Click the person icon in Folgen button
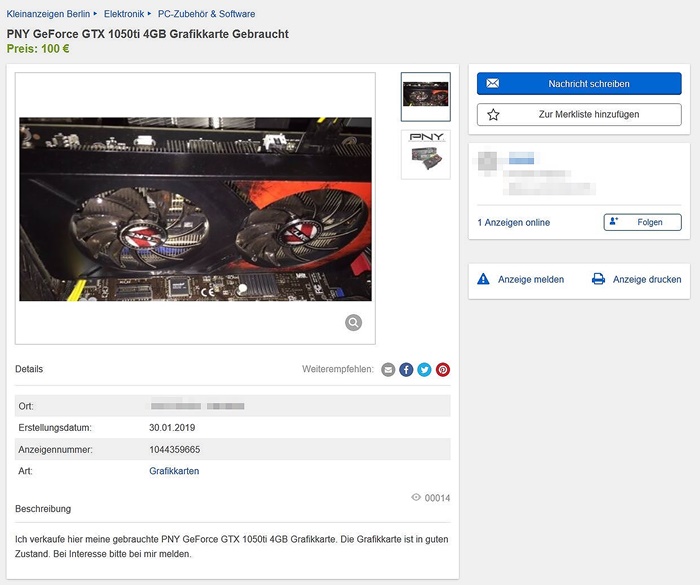Viewport: 700px width, 585px height. tap(614, 221)
